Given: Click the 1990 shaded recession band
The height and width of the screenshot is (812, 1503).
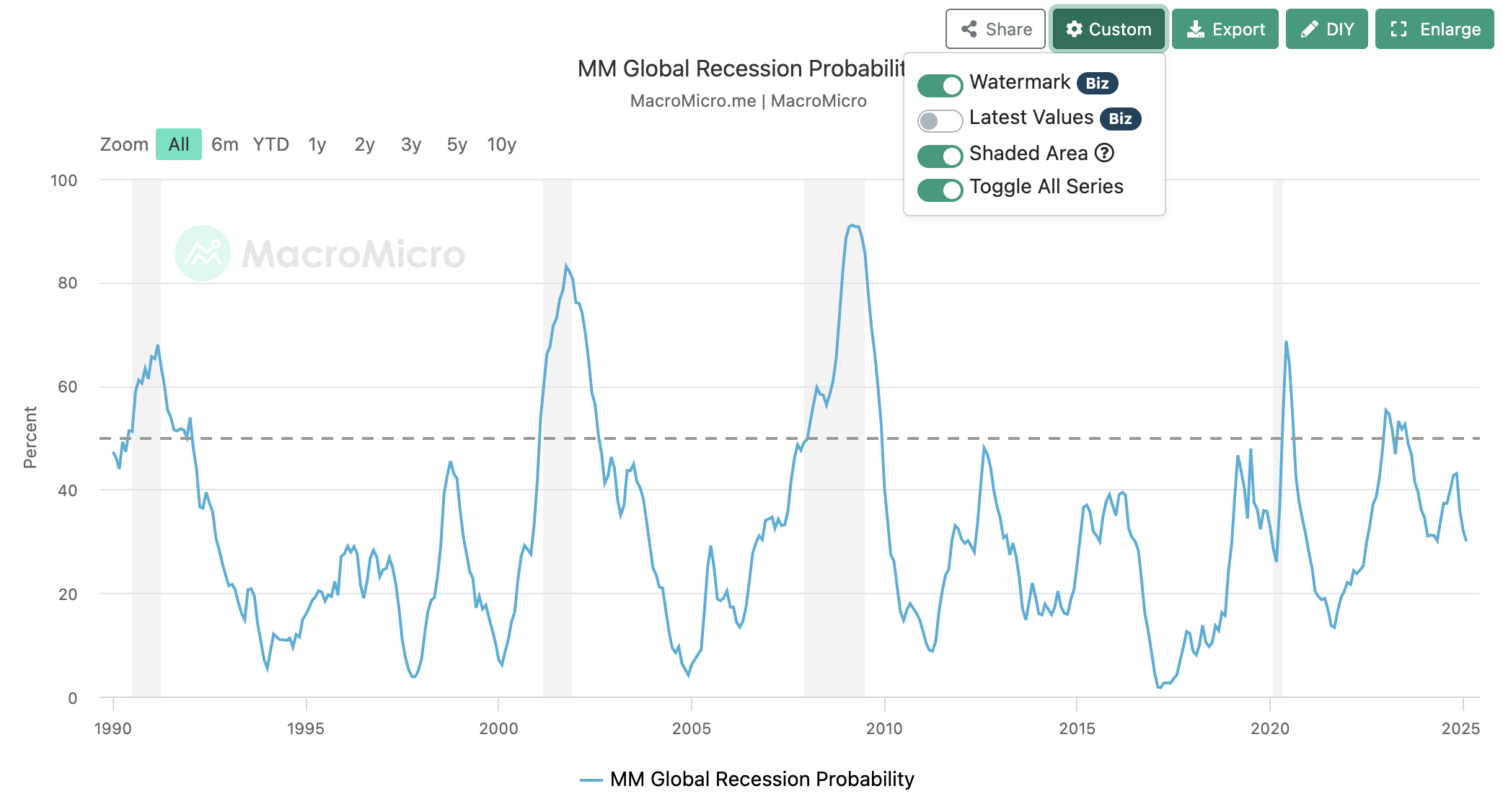Looking at the screenshot, I should (146, 438).
